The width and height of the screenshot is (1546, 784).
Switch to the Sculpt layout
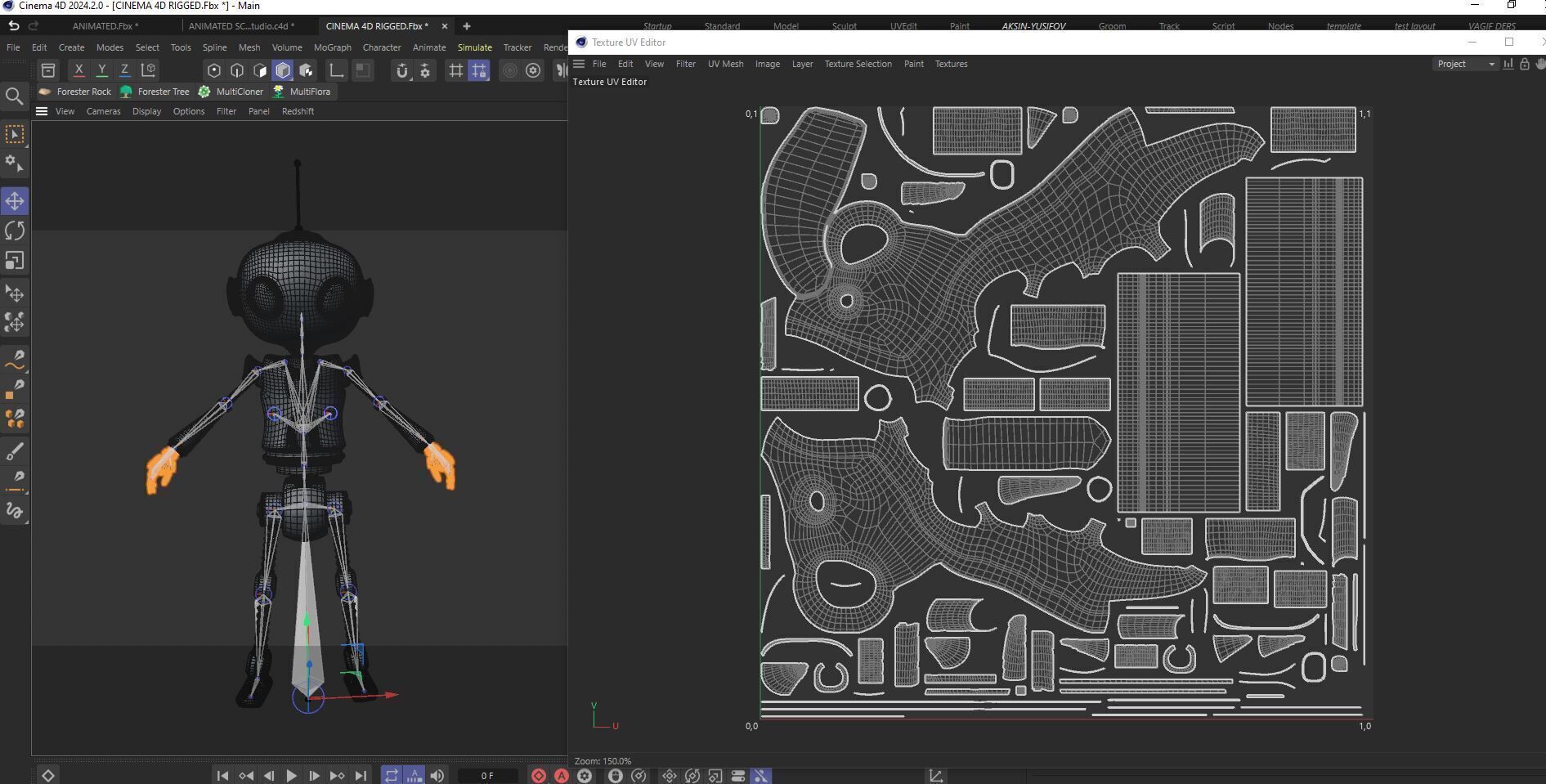(844, 26)
